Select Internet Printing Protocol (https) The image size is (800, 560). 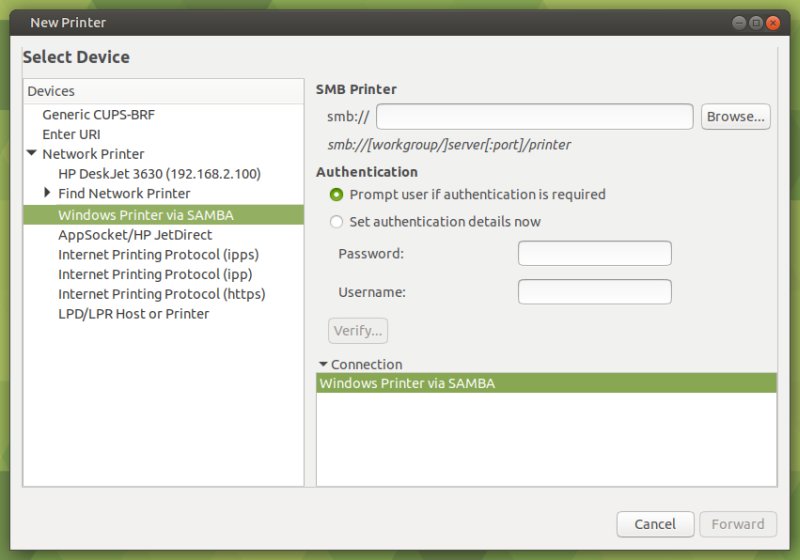[x=161, y=294]
